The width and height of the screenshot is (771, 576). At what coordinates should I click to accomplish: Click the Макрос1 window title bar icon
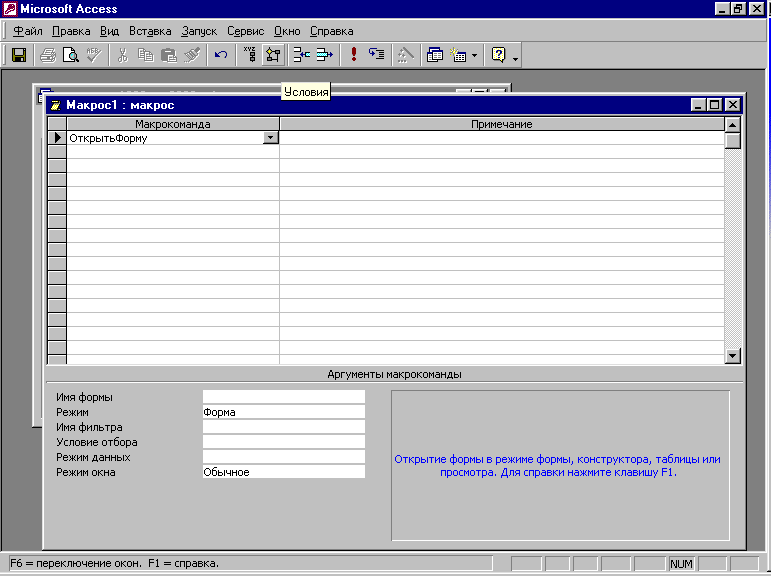coord(56,105)
